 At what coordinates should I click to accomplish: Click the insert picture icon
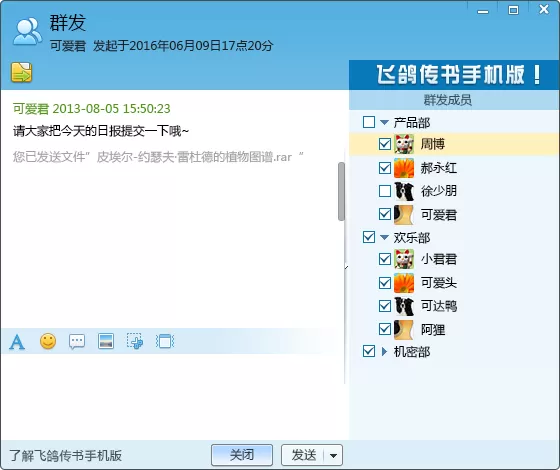[106, 341]
